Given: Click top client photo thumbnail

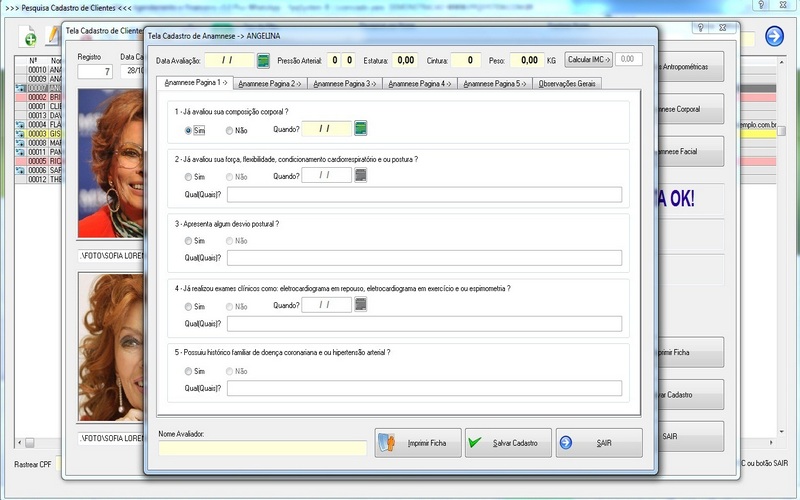Looking at the screenshot, I should pos(111,163).
